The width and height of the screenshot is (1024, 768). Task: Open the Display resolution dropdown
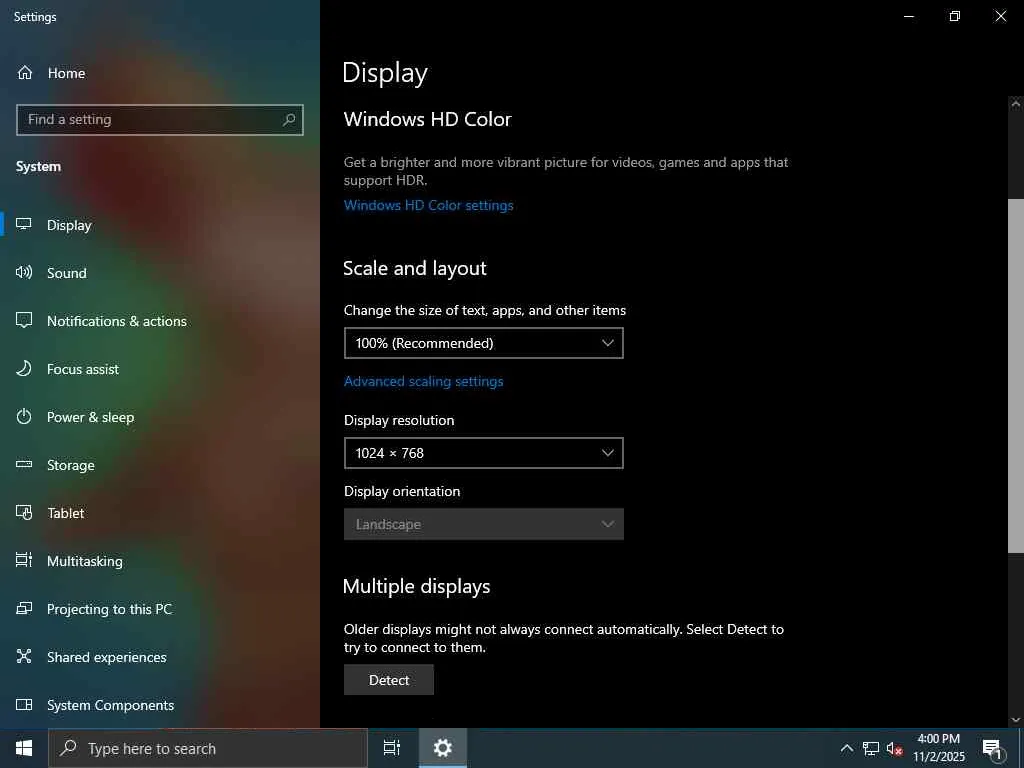tap(484, 453)
